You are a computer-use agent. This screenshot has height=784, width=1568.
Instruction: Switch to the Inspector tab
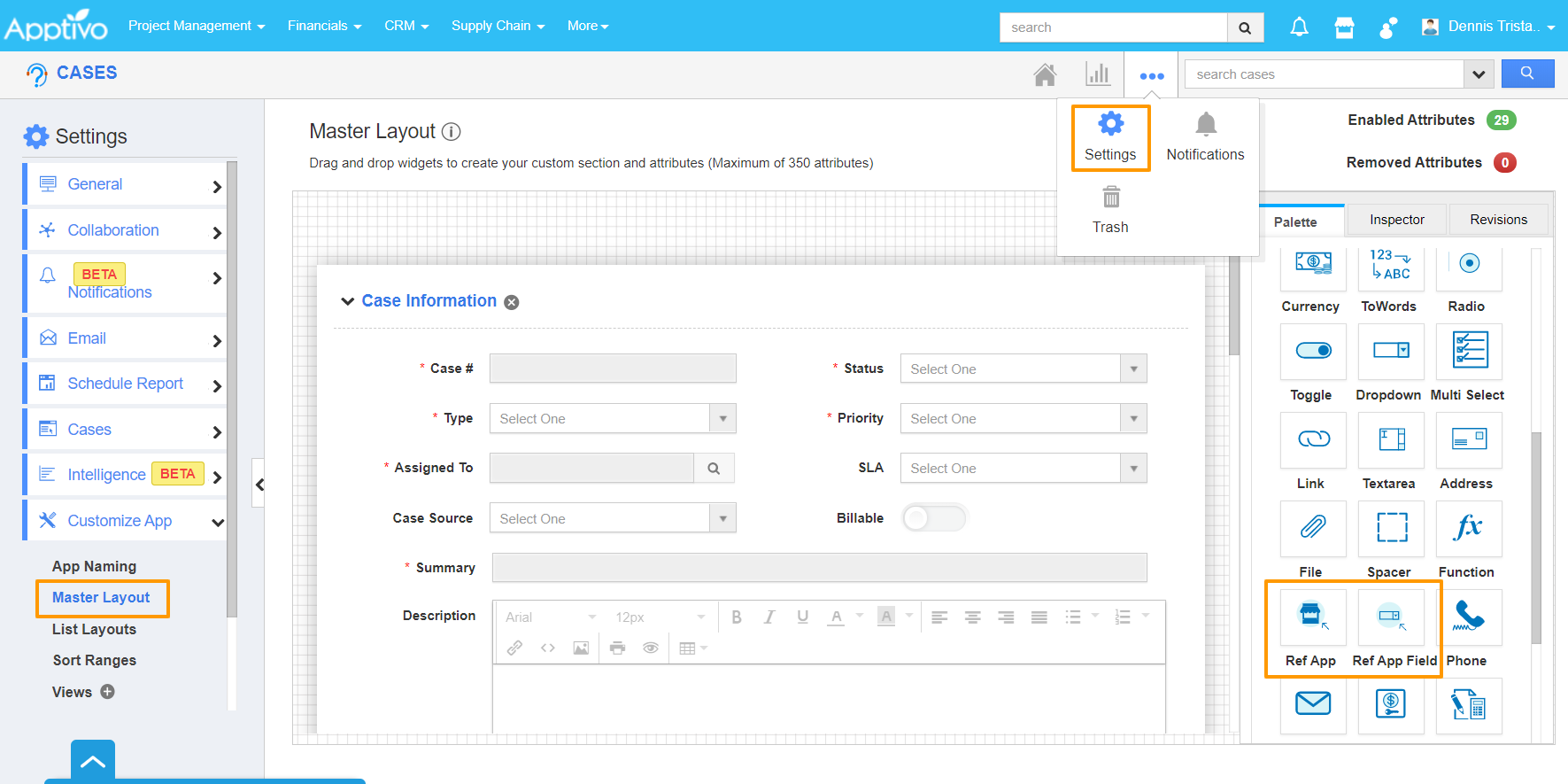(x=1396, y=220)
